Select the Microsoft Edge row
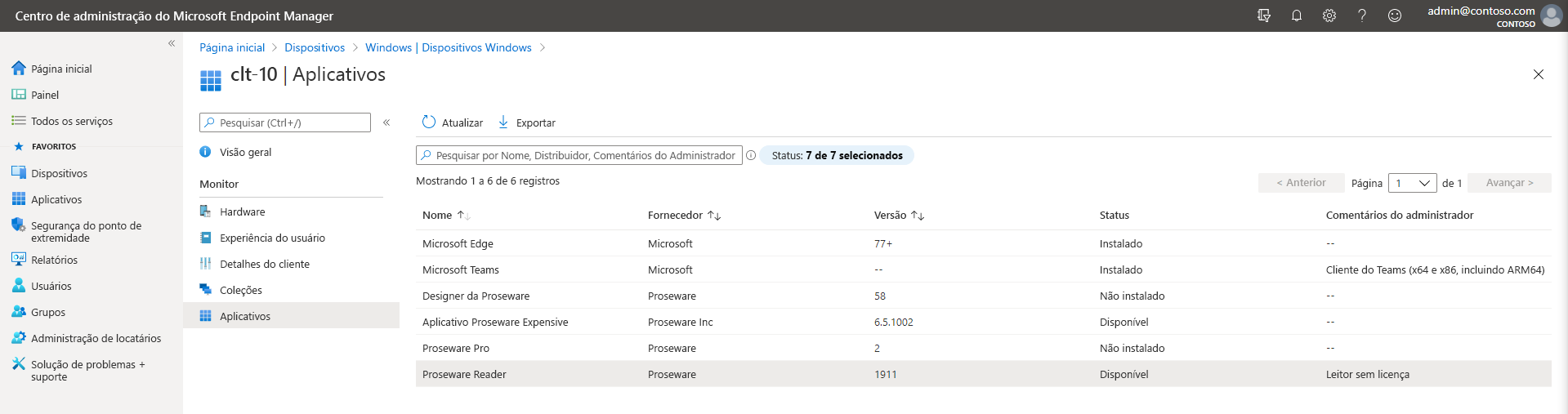1568x414 pixels. [983, 243]
